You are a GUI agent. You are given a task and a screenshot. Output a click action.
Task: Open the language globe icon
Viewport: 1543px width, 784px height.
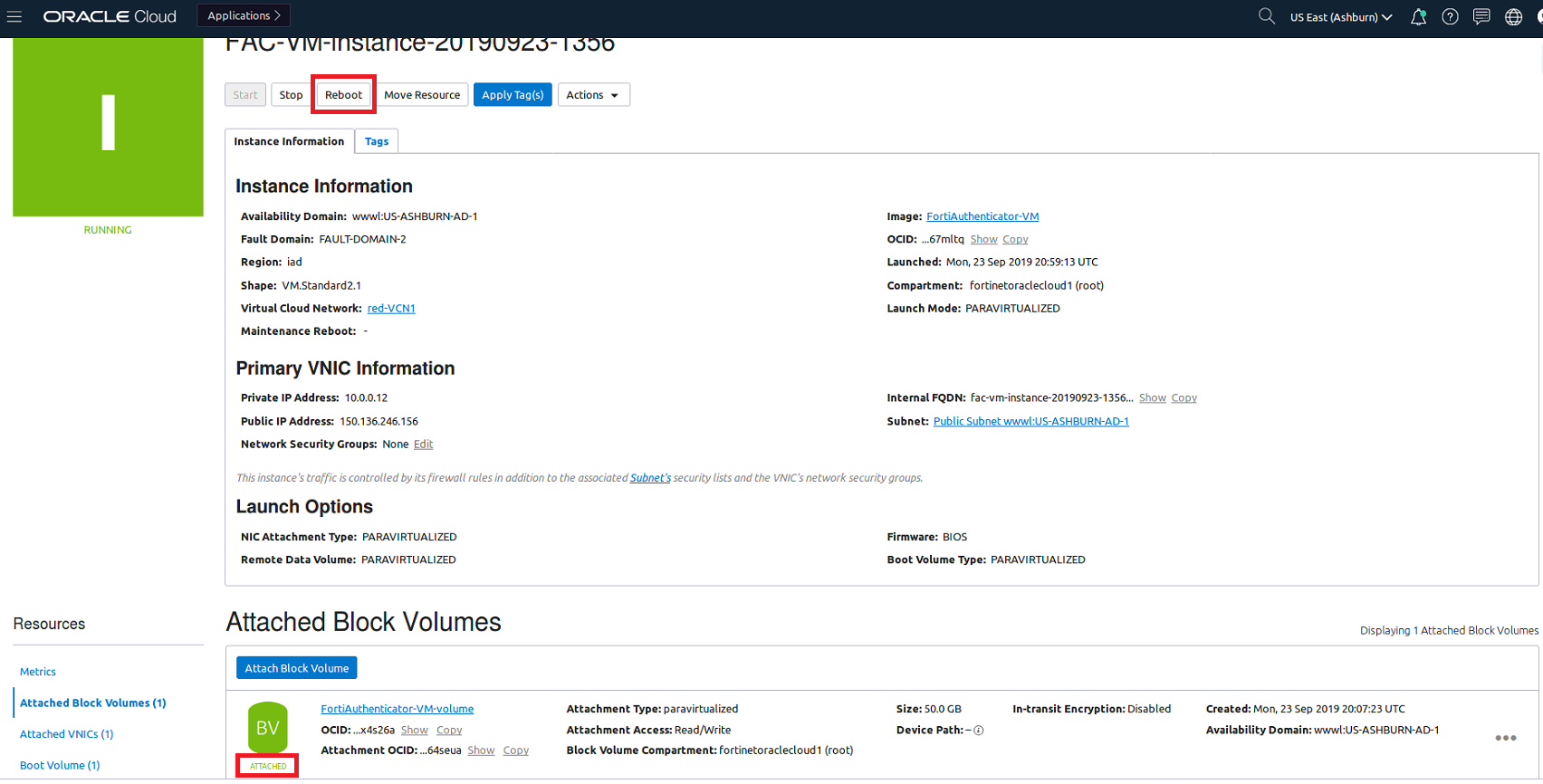click(1513, 16)
